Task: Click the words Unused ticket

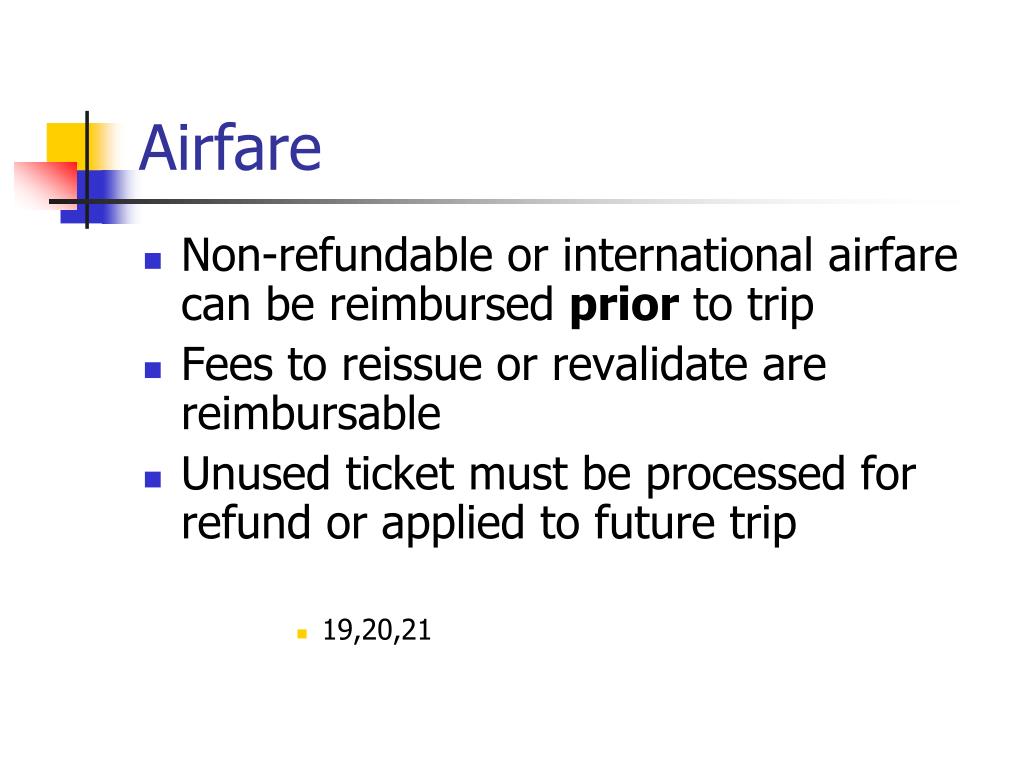Action: point(317,473)
